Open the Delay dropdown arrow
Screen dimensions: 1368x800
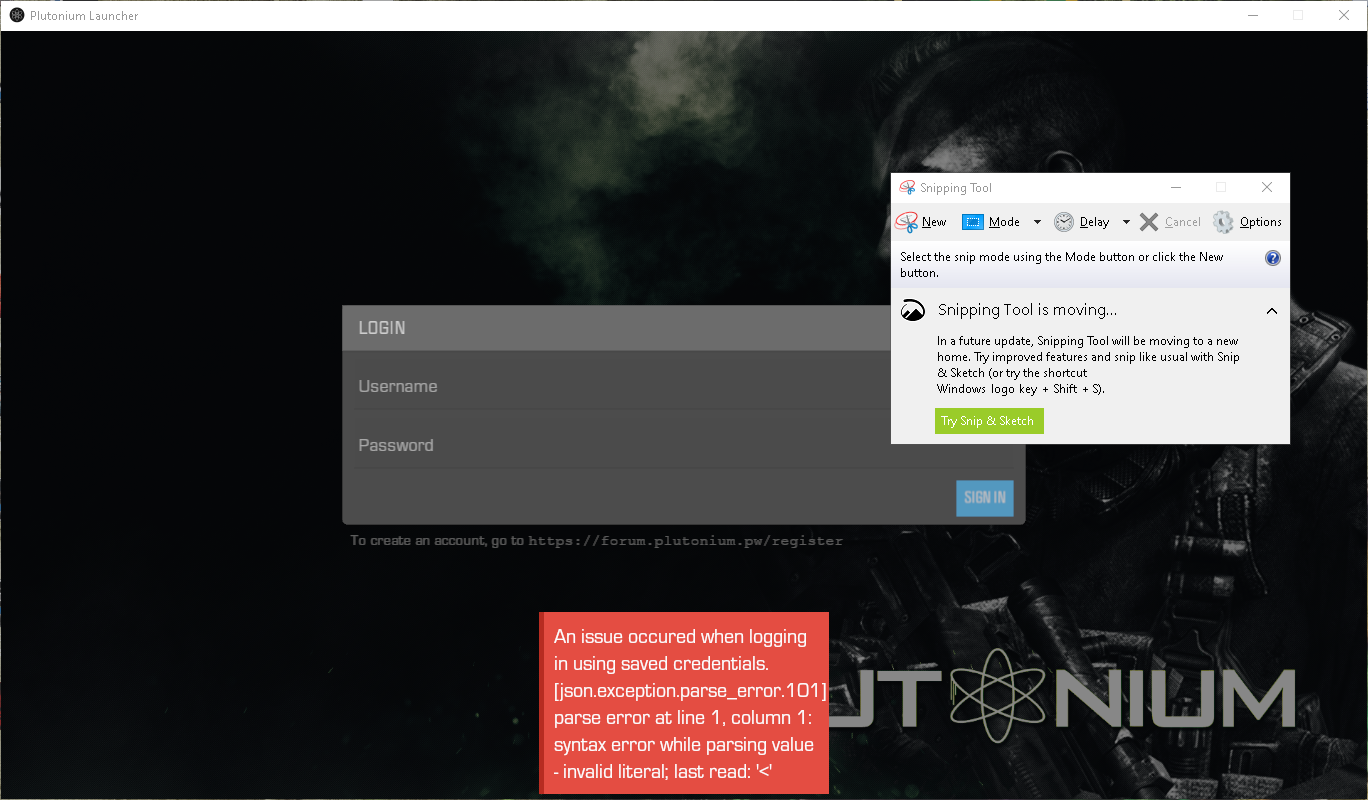1126,222
